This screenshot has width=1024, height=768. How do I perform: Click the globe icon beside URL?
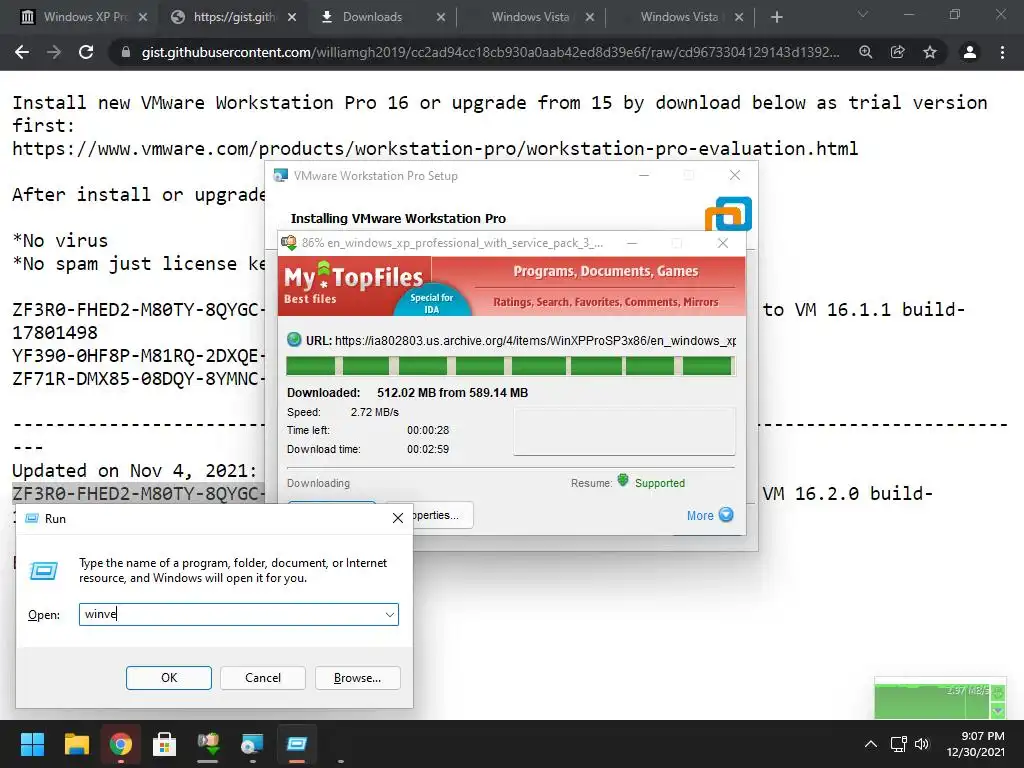tap(294, 340)
